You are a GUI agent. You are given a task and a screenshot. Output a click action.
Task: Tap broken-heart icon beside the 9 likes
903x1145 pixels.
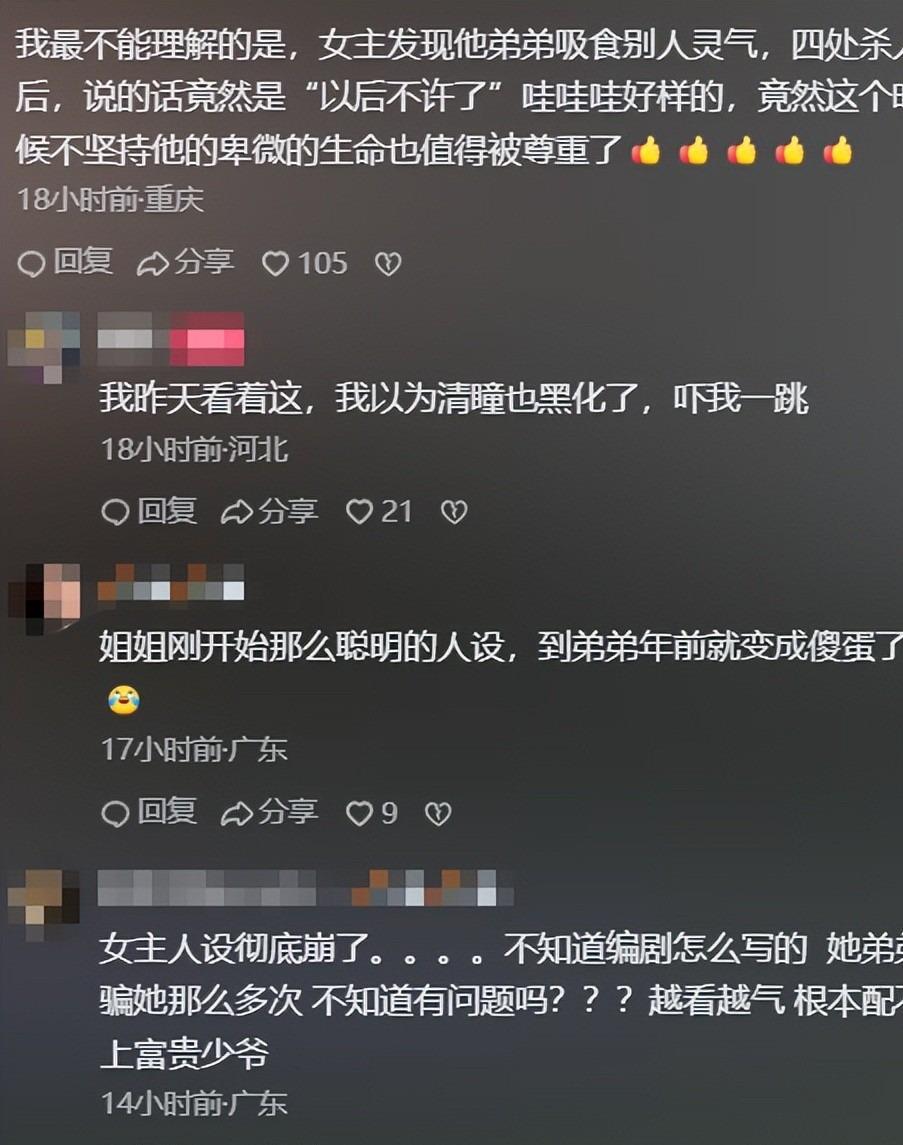click(x=438, y=813)
